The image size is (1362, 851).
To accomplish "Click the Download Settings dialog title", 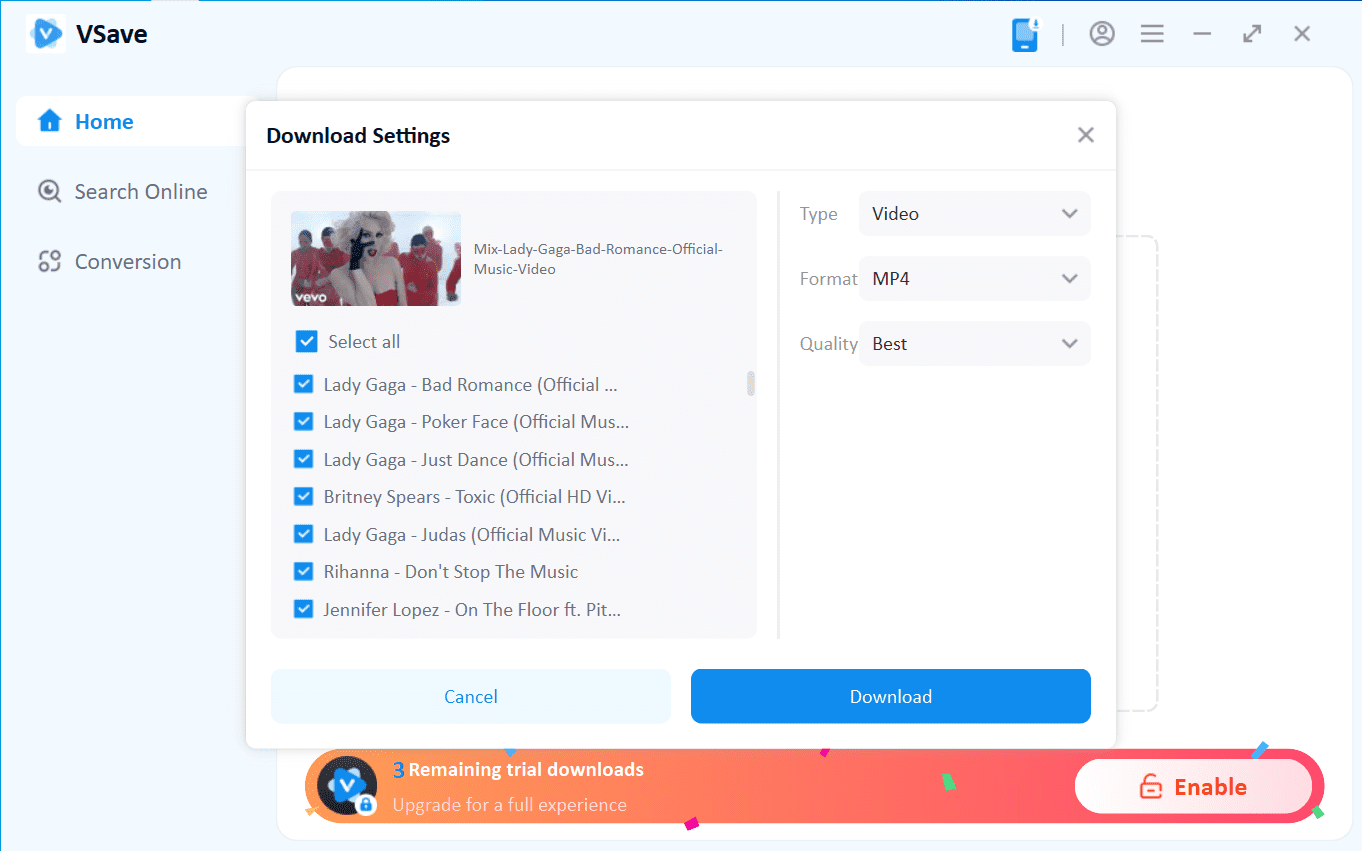I will (358, 136).
